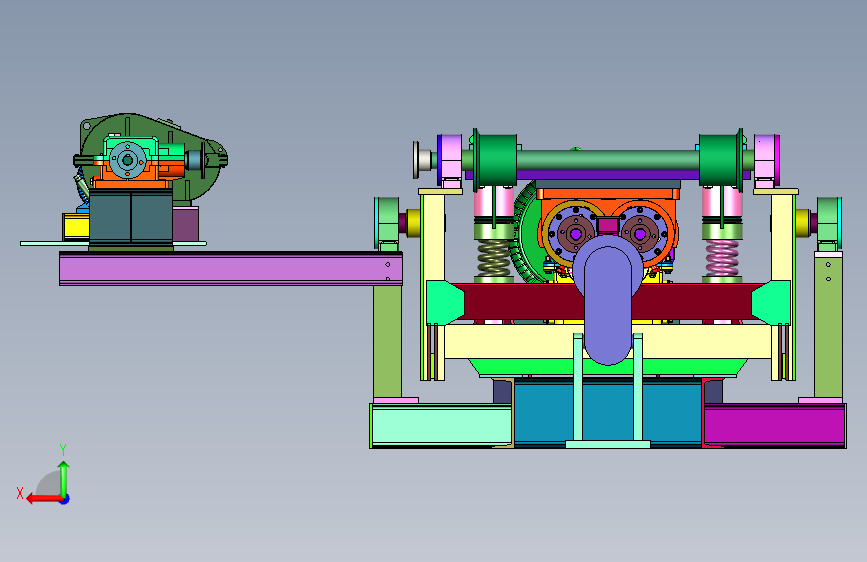Select the right dark green pulley on the top shaft

[722, 160]
